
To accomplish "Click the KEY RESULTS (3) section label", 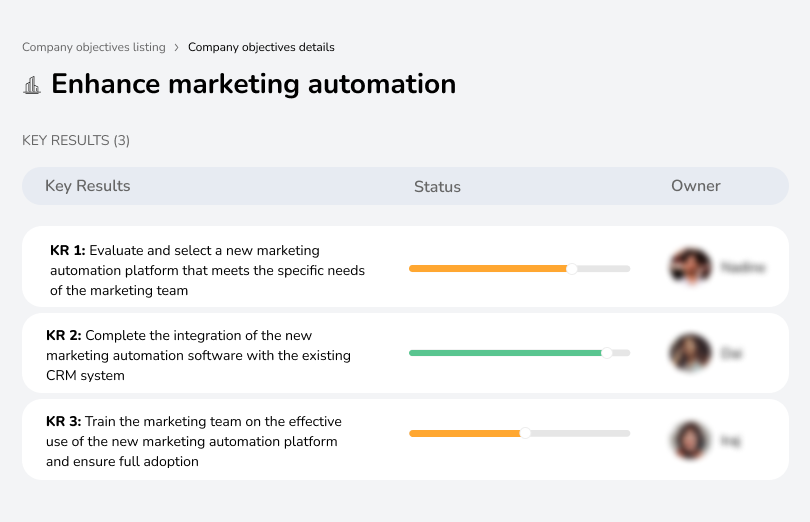I will [76, 141].
